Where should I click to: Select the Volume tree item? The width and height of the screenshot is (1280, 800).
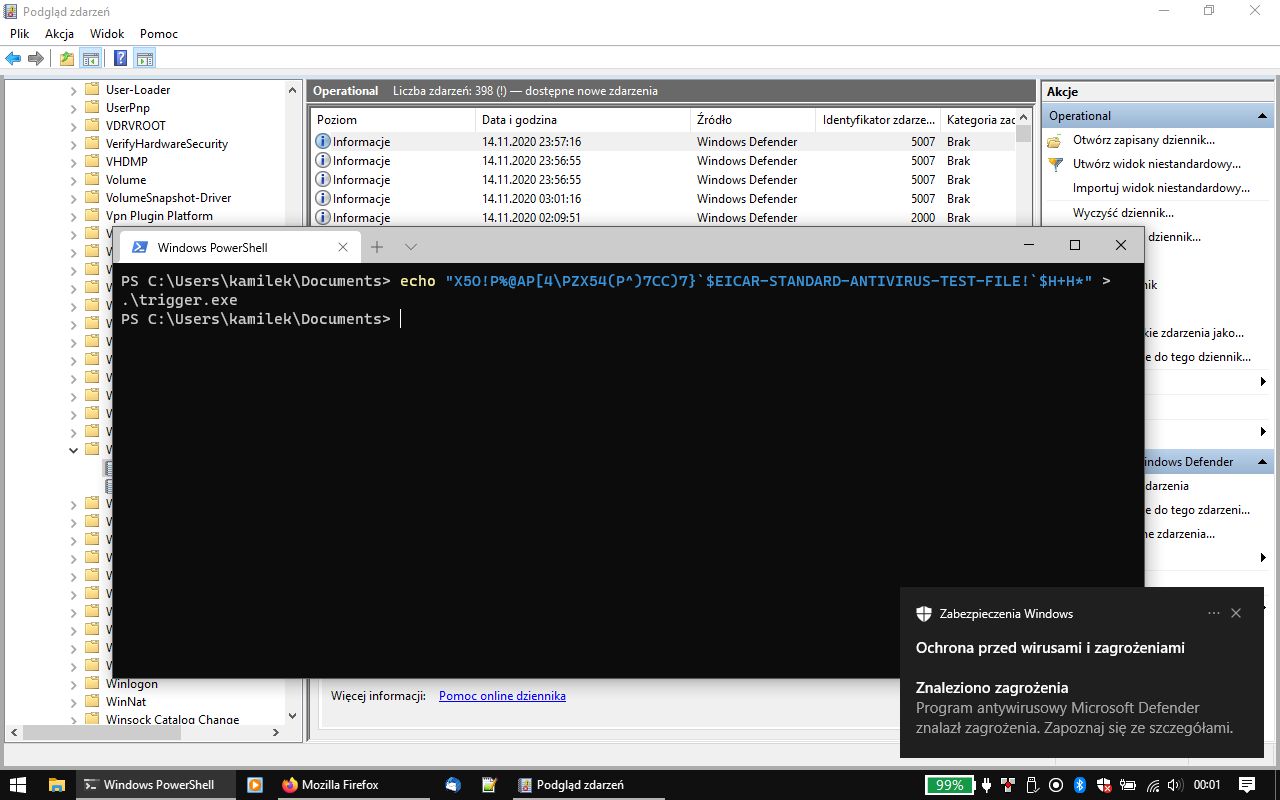126,180
